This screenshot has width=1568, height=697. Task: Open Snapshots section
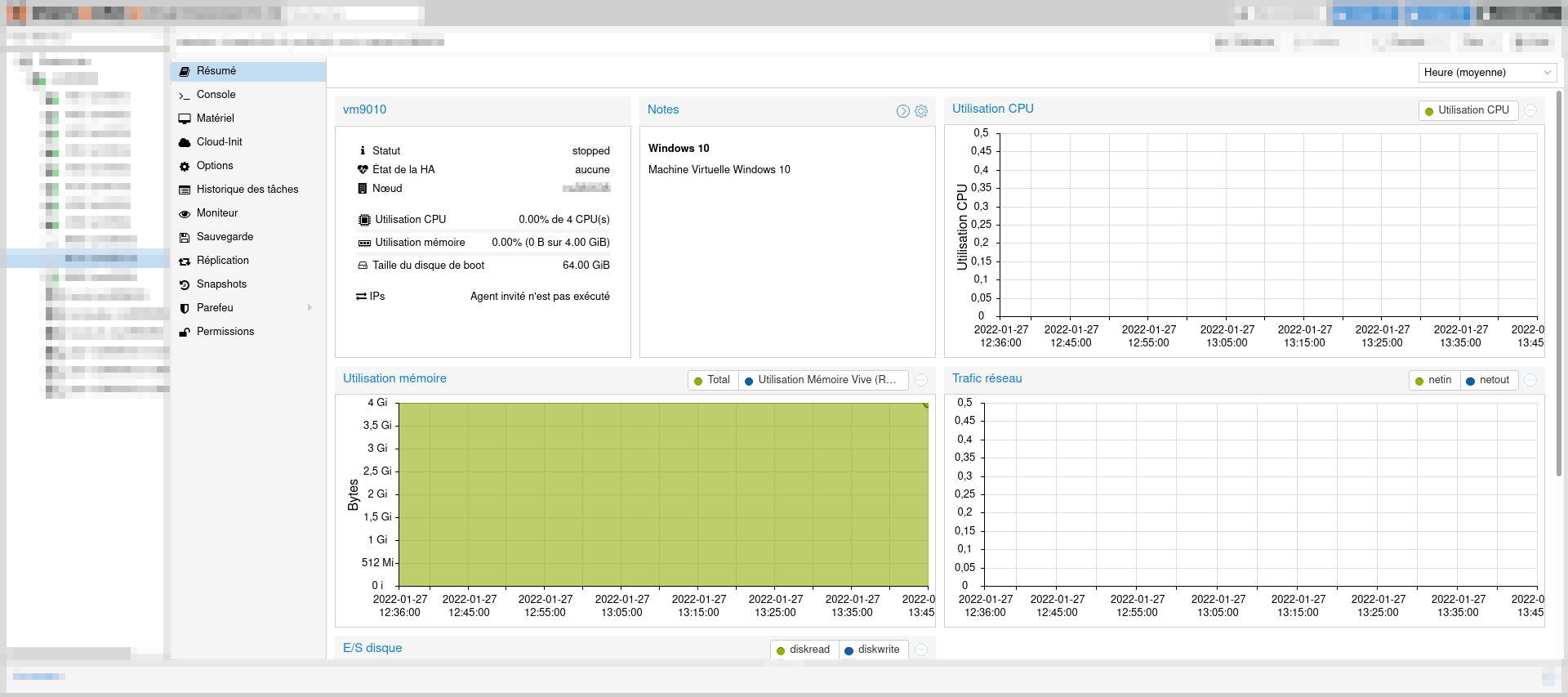click(x=248, y=284)
